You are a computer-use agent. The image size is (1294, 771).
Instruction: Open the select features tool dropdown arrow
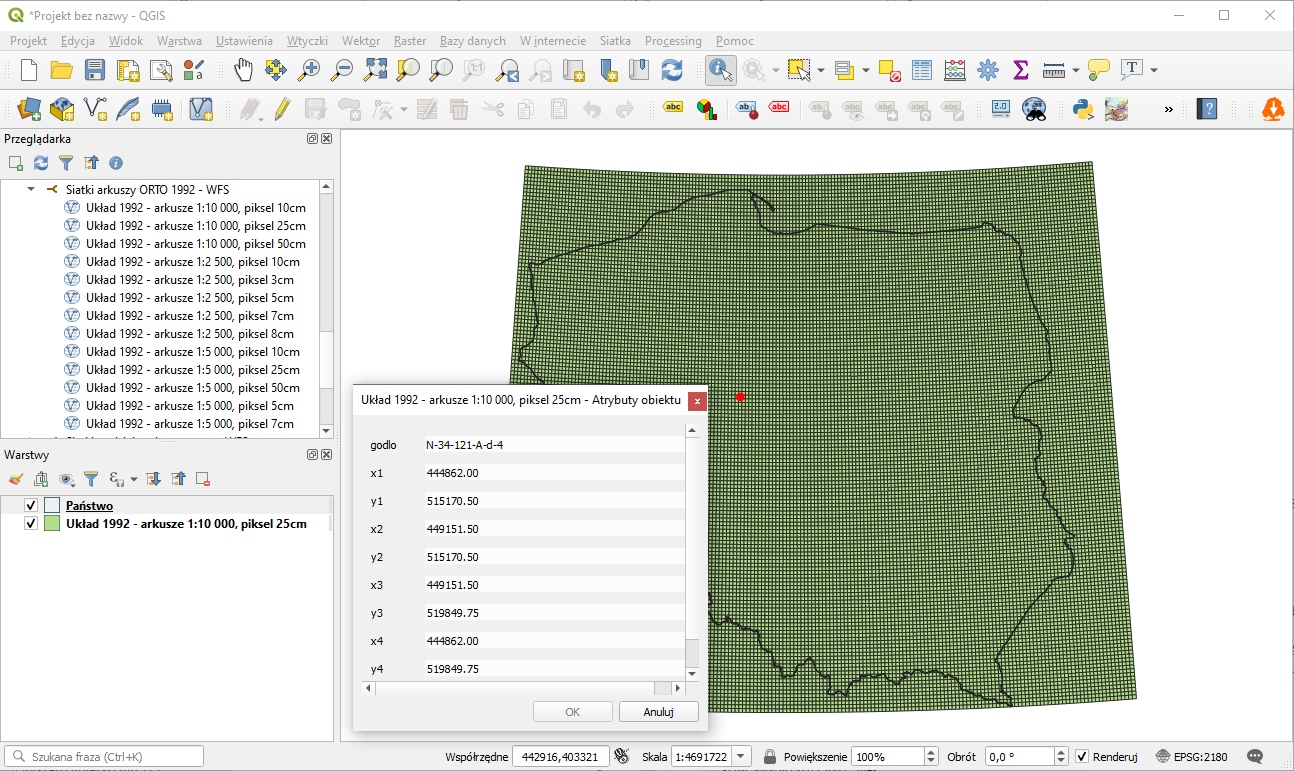point(820,70)
